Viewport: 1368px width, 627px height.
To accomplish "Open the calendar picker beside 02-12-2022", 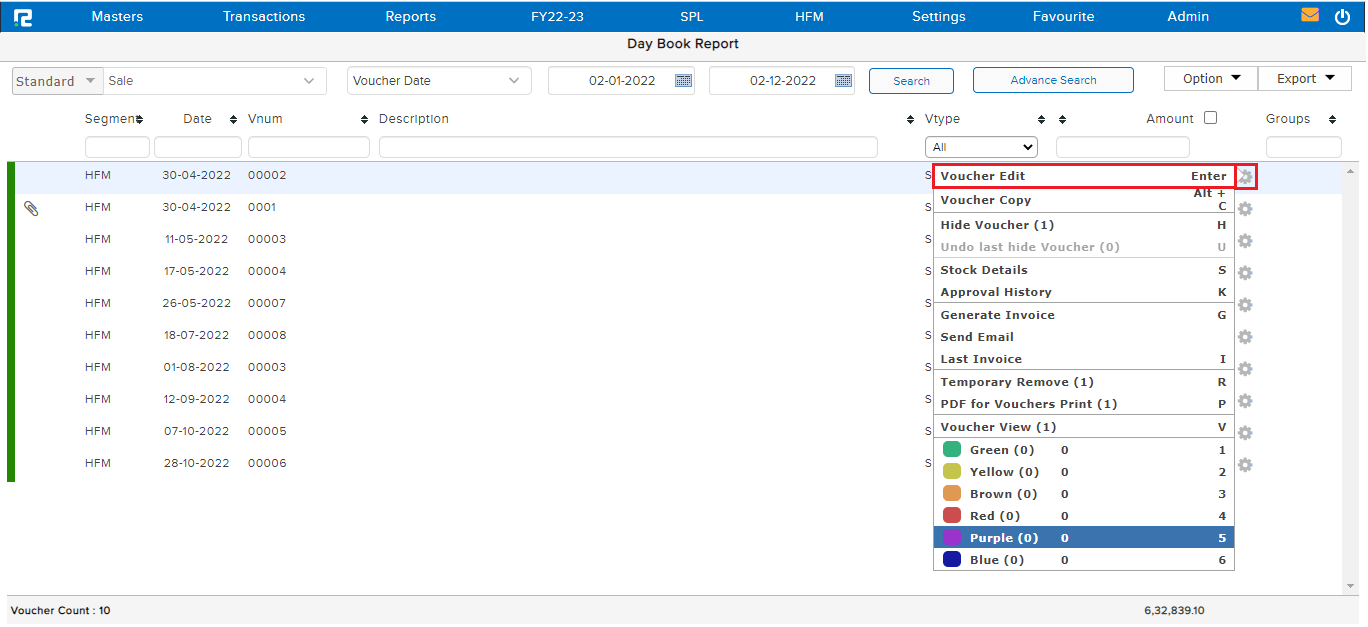I will click(x=844, y=81).
